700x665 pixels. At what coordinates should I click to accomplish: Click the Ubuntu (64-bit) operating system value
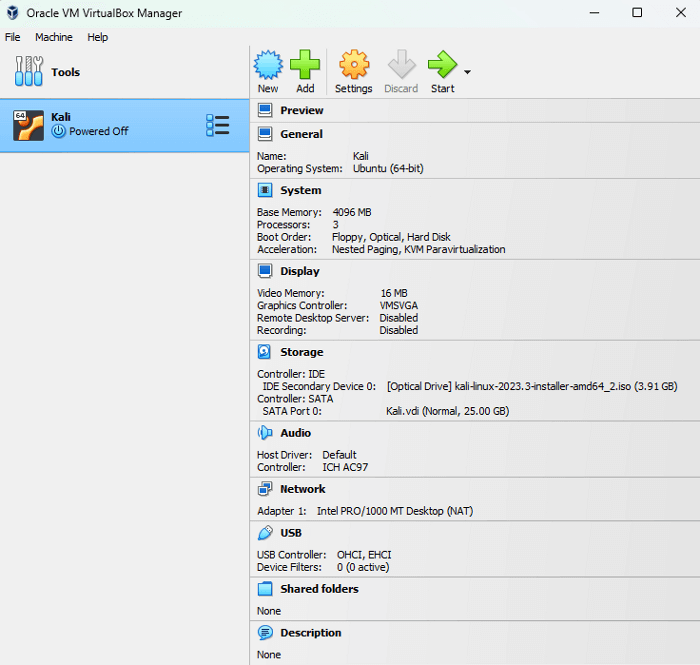pyautogui.click(x=388, y=168)
